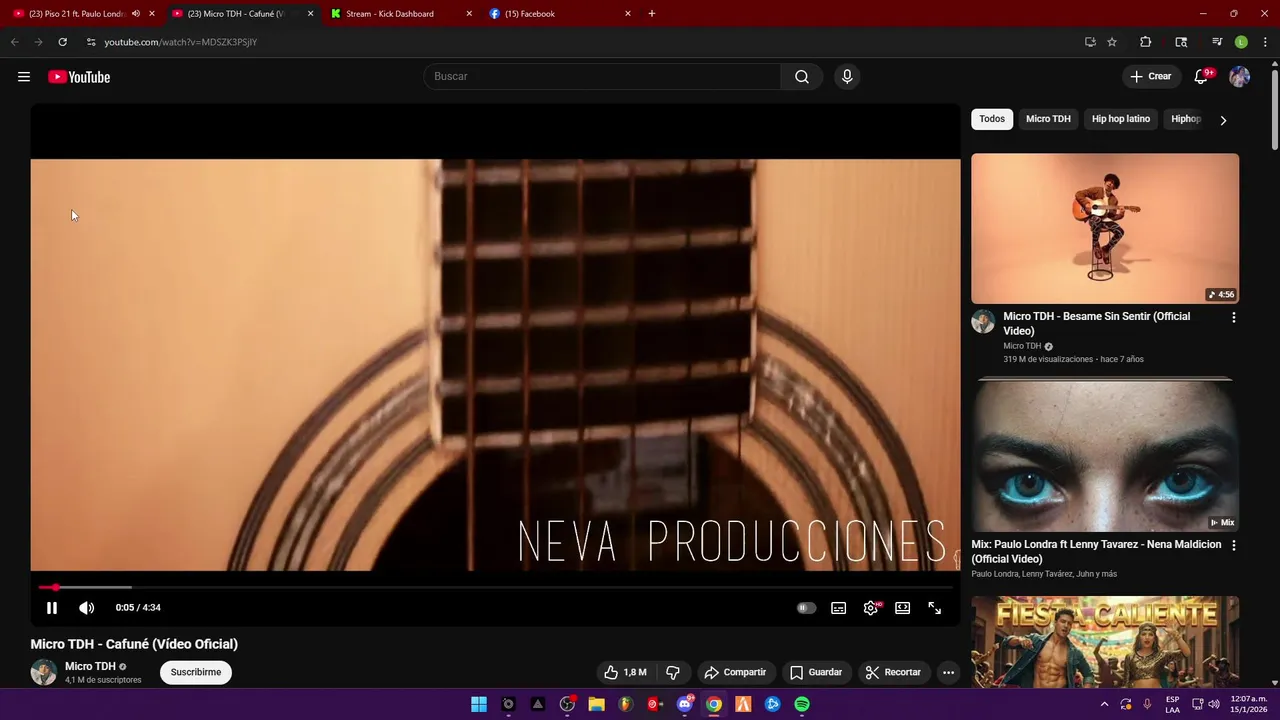Viewport: 1280px width, 720px height.
Task: Click the youtube.com address bar
Action: 580,42
